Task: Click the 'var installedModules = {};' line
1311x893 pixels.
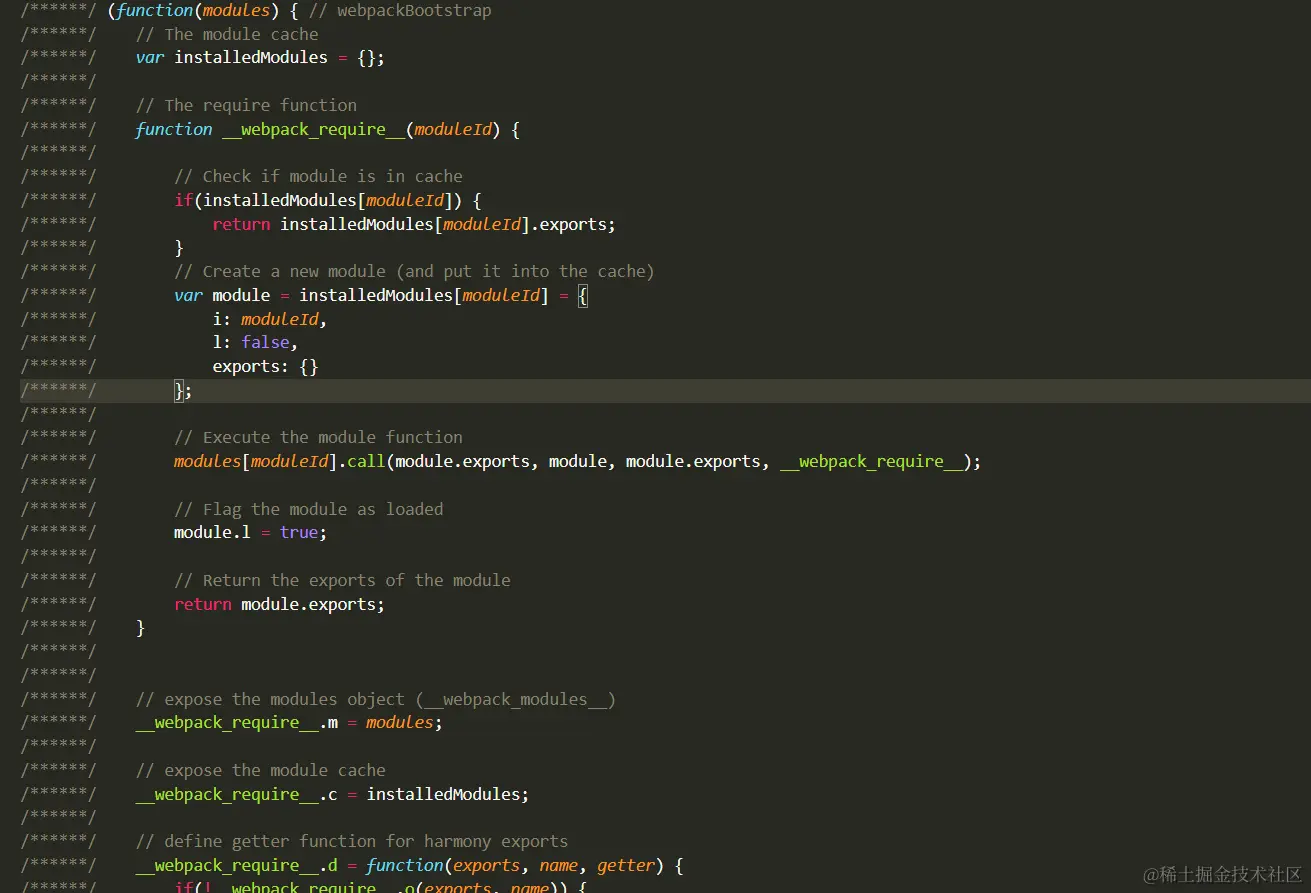Action: click(x=260, y=58)
